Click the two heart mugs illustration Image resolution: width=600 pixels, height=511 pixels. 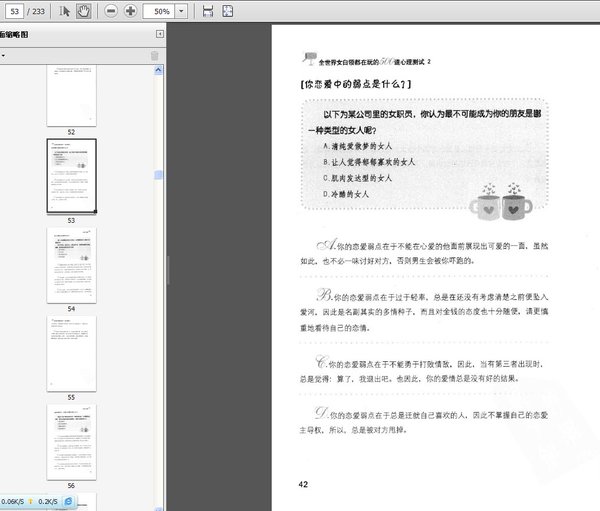pyautogui.click(x=501, y=202)
